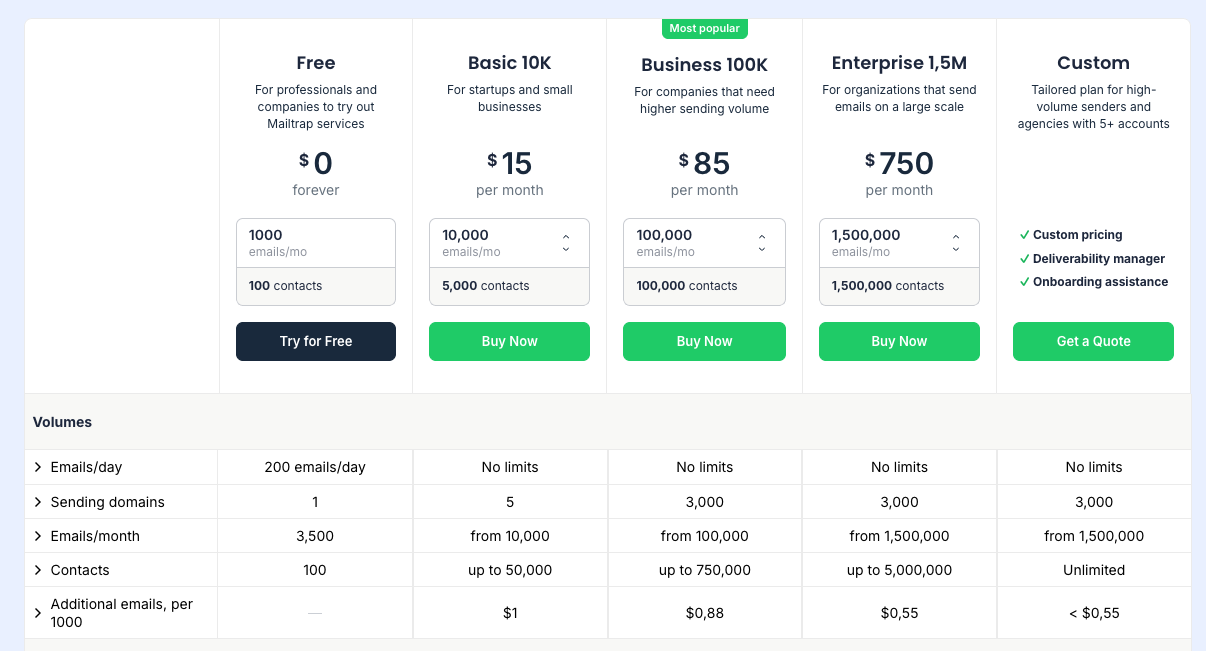
Task: Expand the Sending domains row chevron
Action: click(x=38, y=502)
